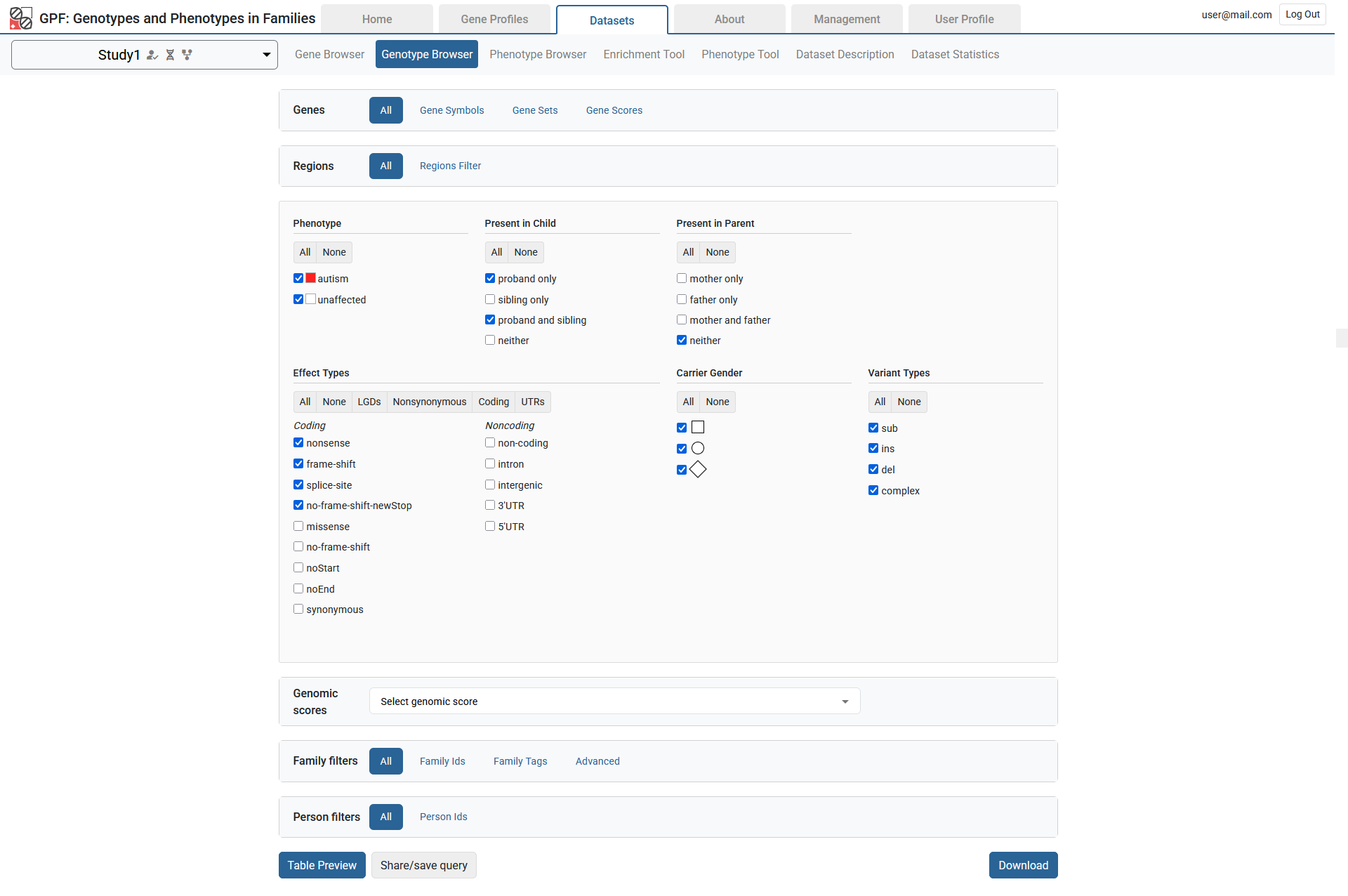This screenshot has width=1348, height=896.
Task: Click the square male symbol under Carrier Gender
Action: click(x=697, y=427)
